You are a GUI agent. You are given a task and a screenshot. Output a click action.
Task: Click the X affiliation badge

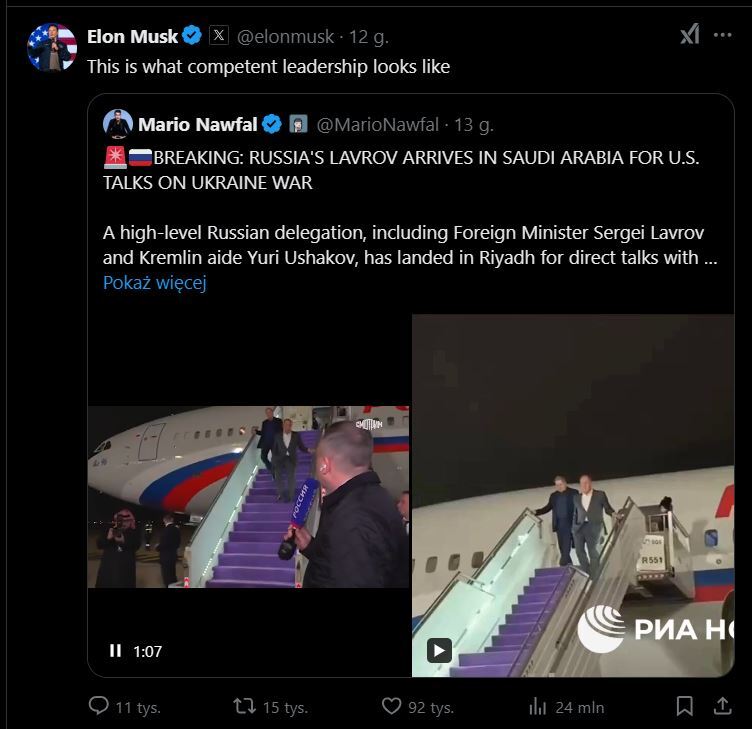pos(219,37)
